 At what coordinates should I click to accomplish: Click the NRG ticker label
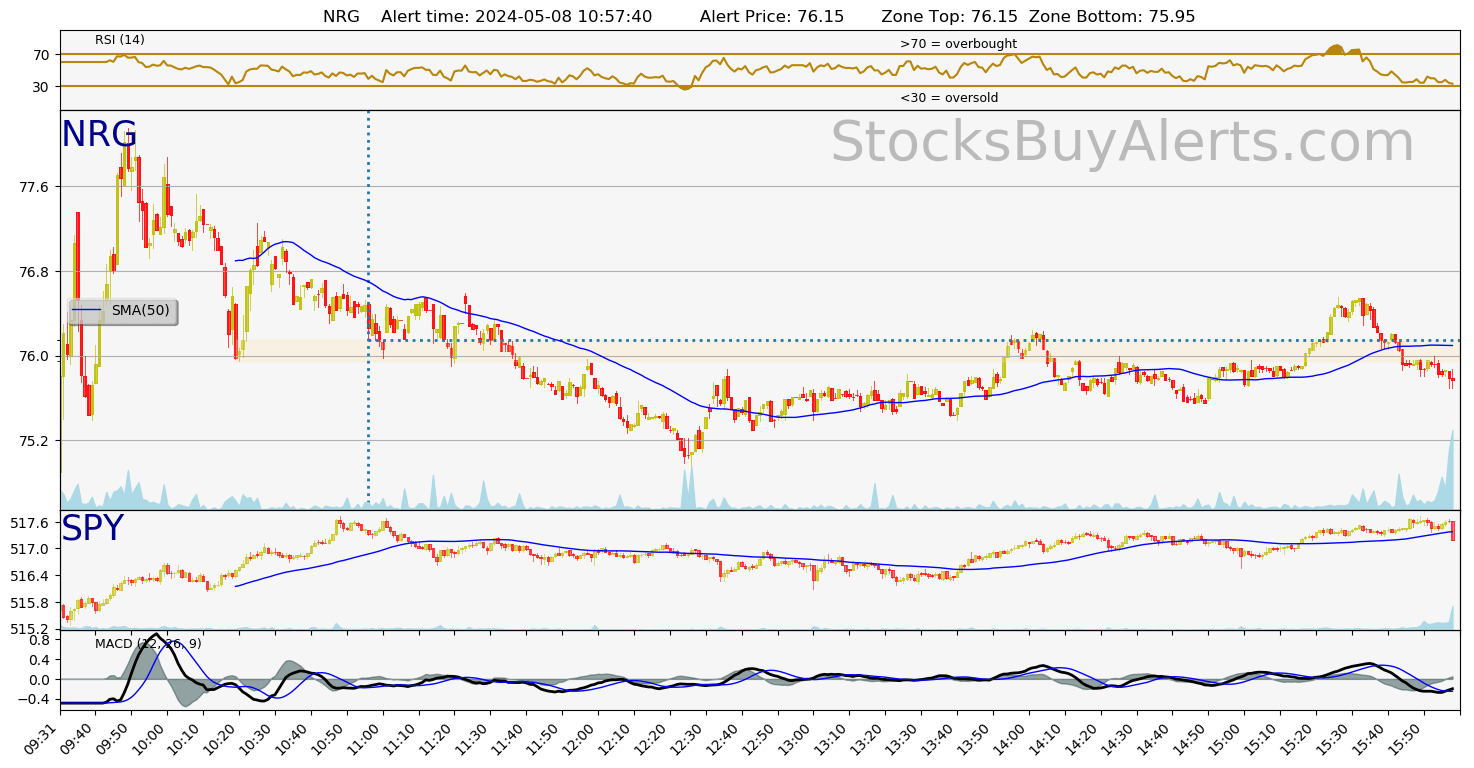pos(99,135)
